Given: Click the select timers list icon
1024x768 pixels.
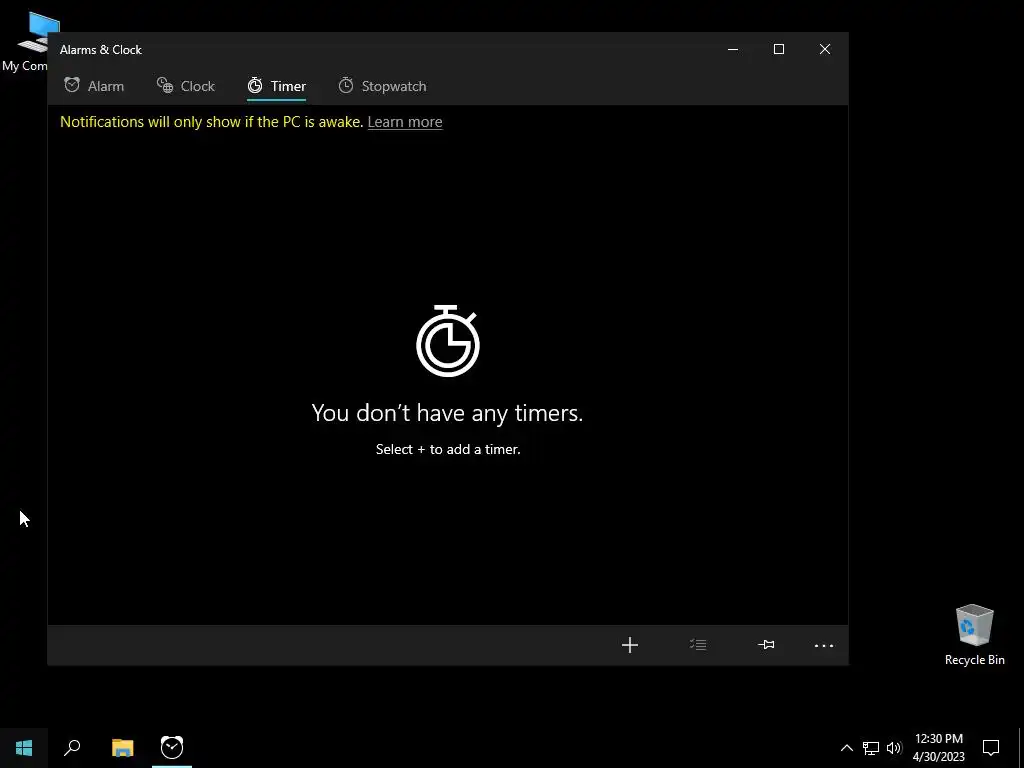Looking at the screenshot, I should pyautogui.click(x=698, y=645).
